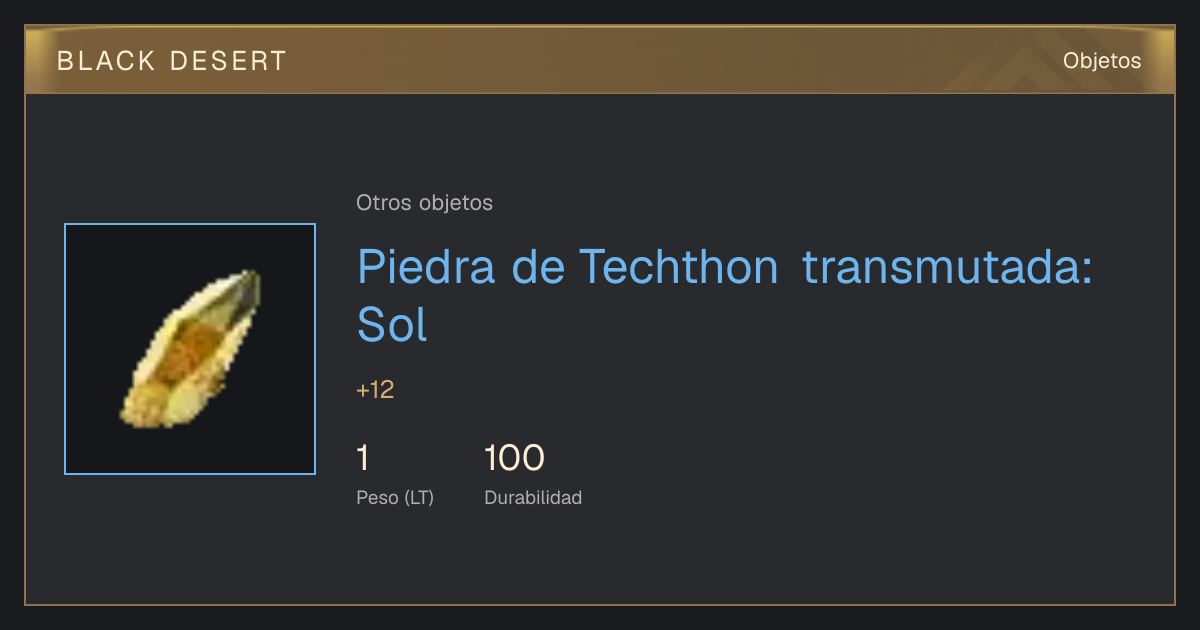Open the BLACK DESERT header title
This screenshot has height=630, width=1200.
point(172,61)
